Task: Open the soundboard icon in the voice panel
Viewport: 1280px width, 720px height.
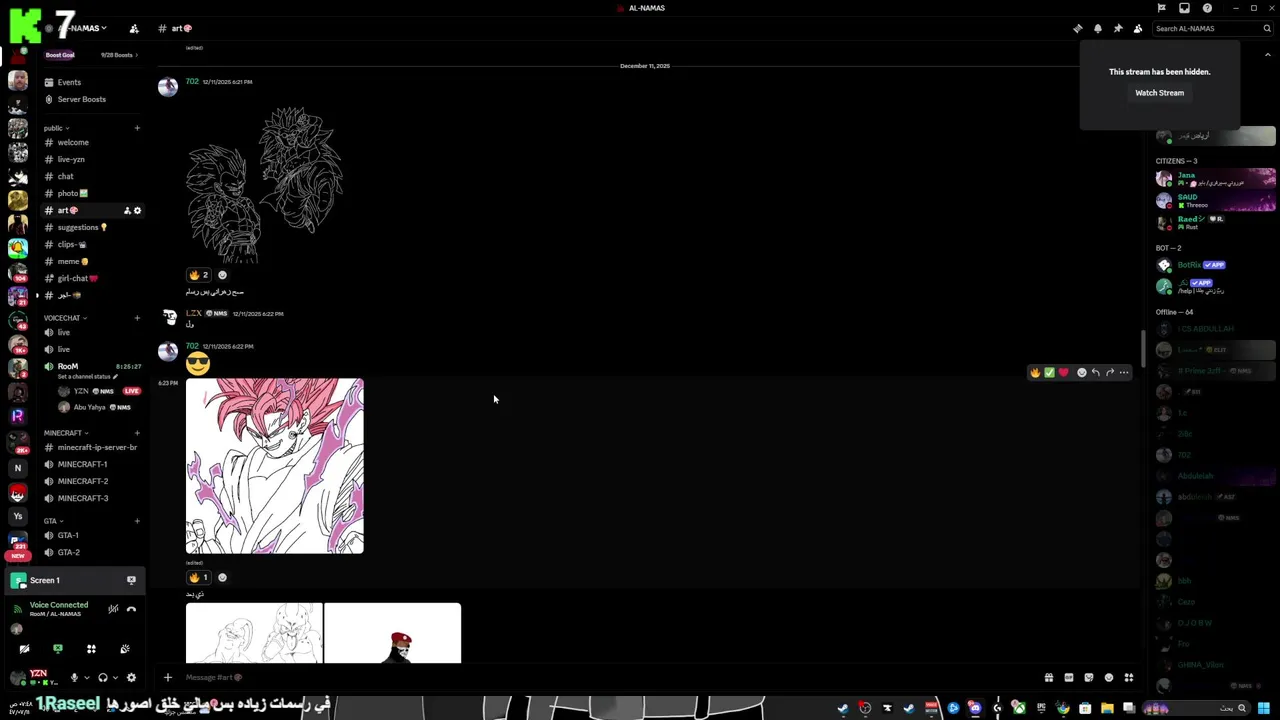Action: click(125, 649)
